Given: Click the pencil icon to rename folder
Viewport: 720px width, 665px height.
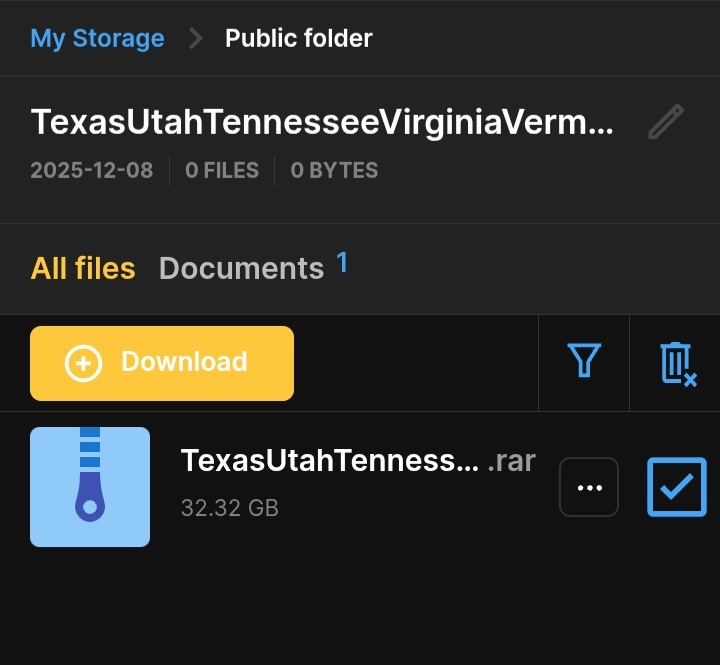Looking at the screenshot, I should coord(665,123).
